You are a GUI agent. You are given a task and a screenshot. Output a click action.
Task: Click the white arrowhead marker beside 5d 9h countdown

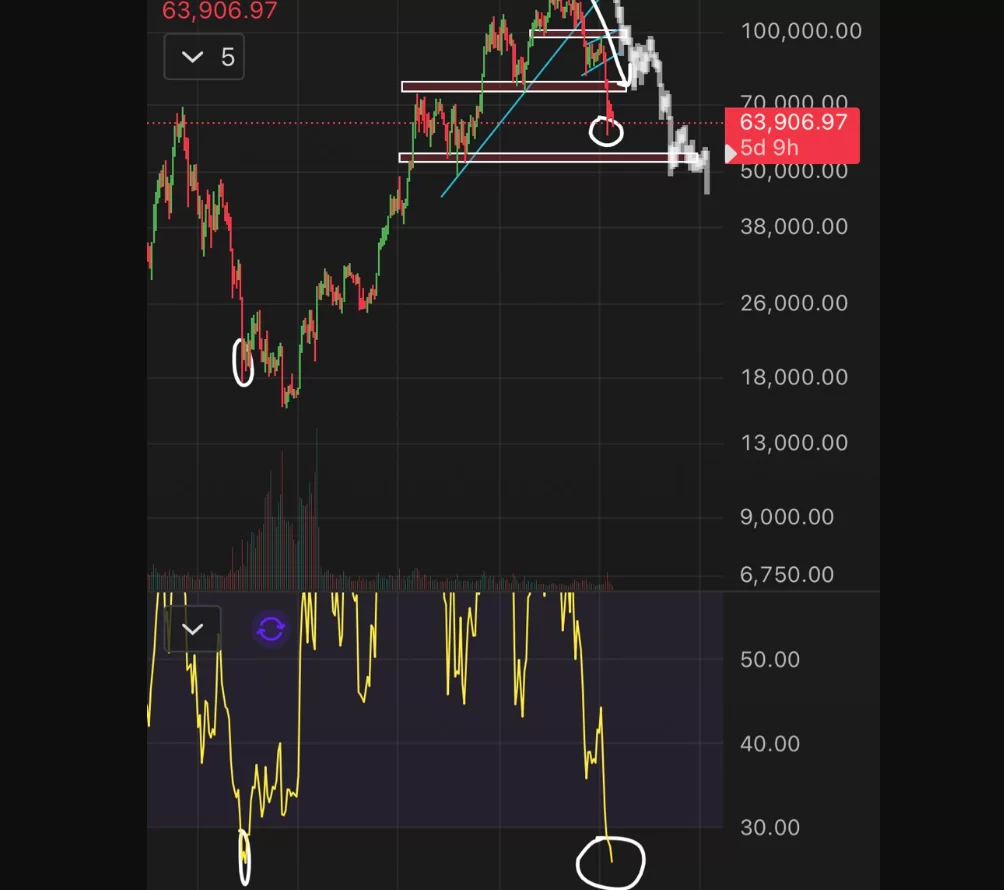tap(731, 150)
